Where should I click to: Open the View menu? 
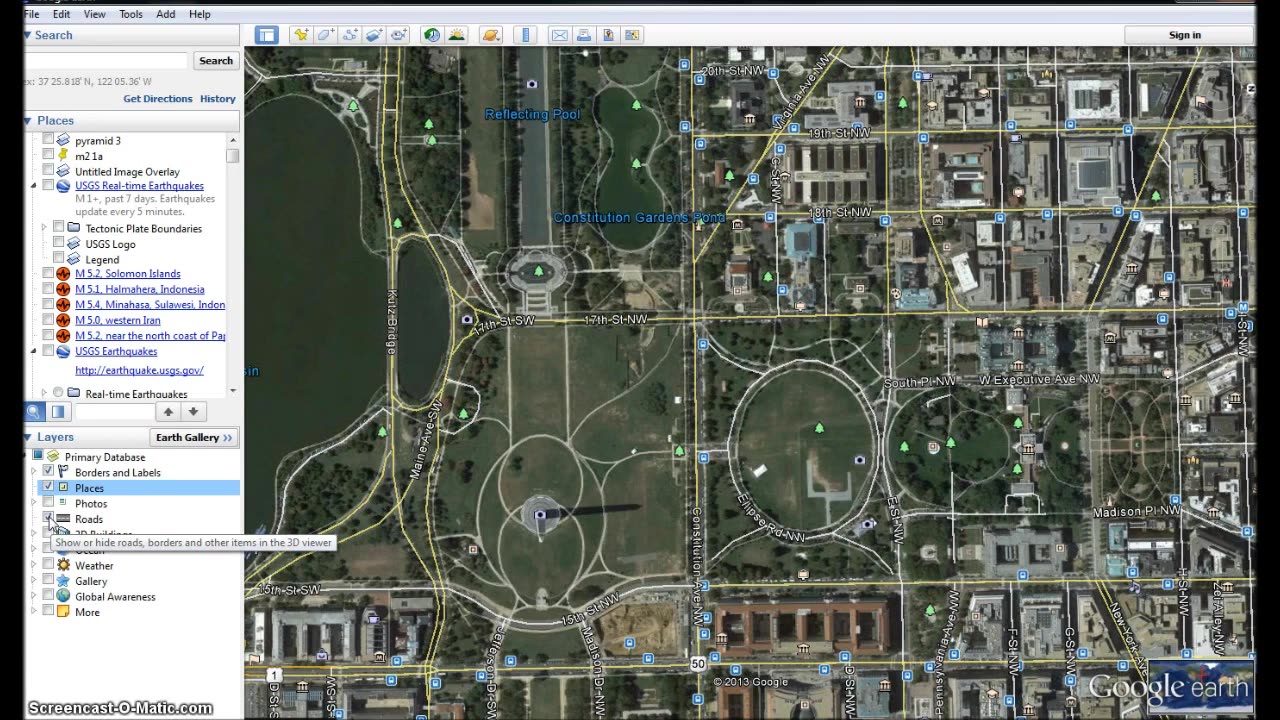(x=95, y=14)
